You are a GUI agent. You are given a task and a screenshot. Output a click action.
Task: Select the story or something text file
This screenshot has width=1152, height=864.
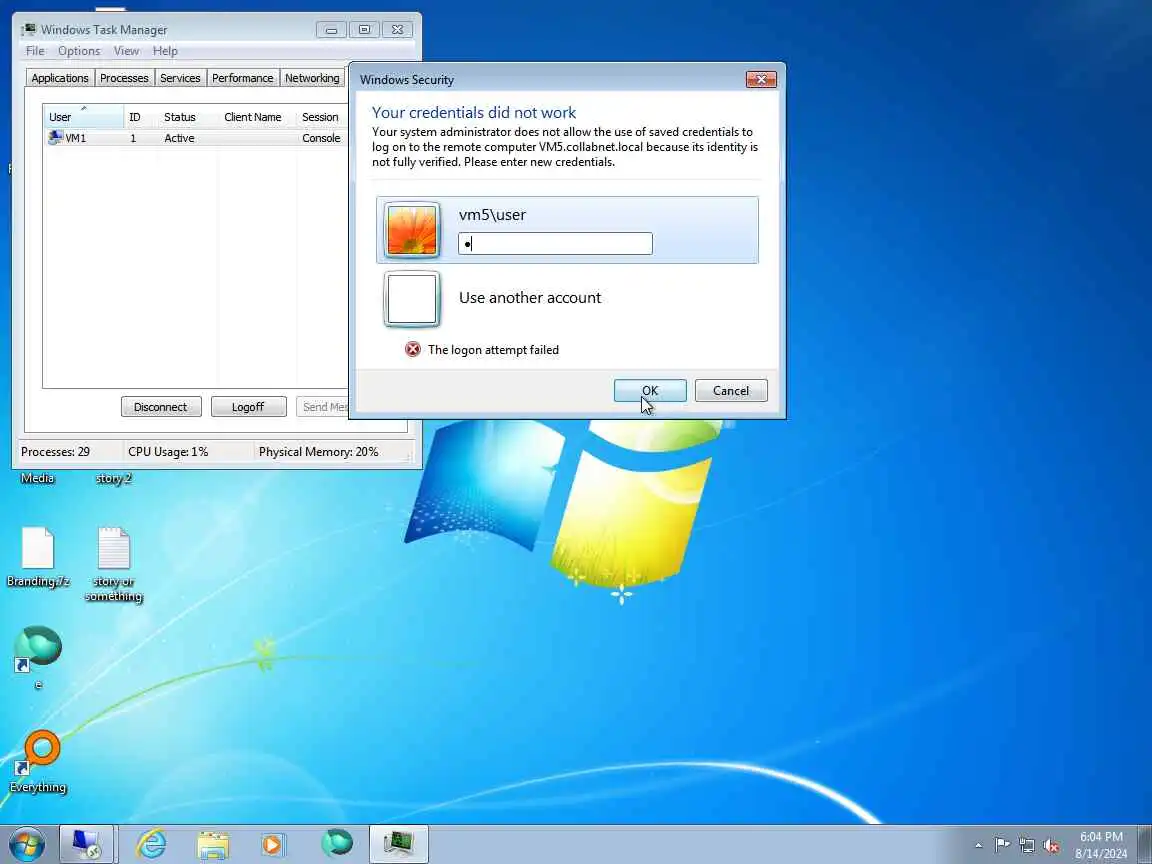(114, 563)
